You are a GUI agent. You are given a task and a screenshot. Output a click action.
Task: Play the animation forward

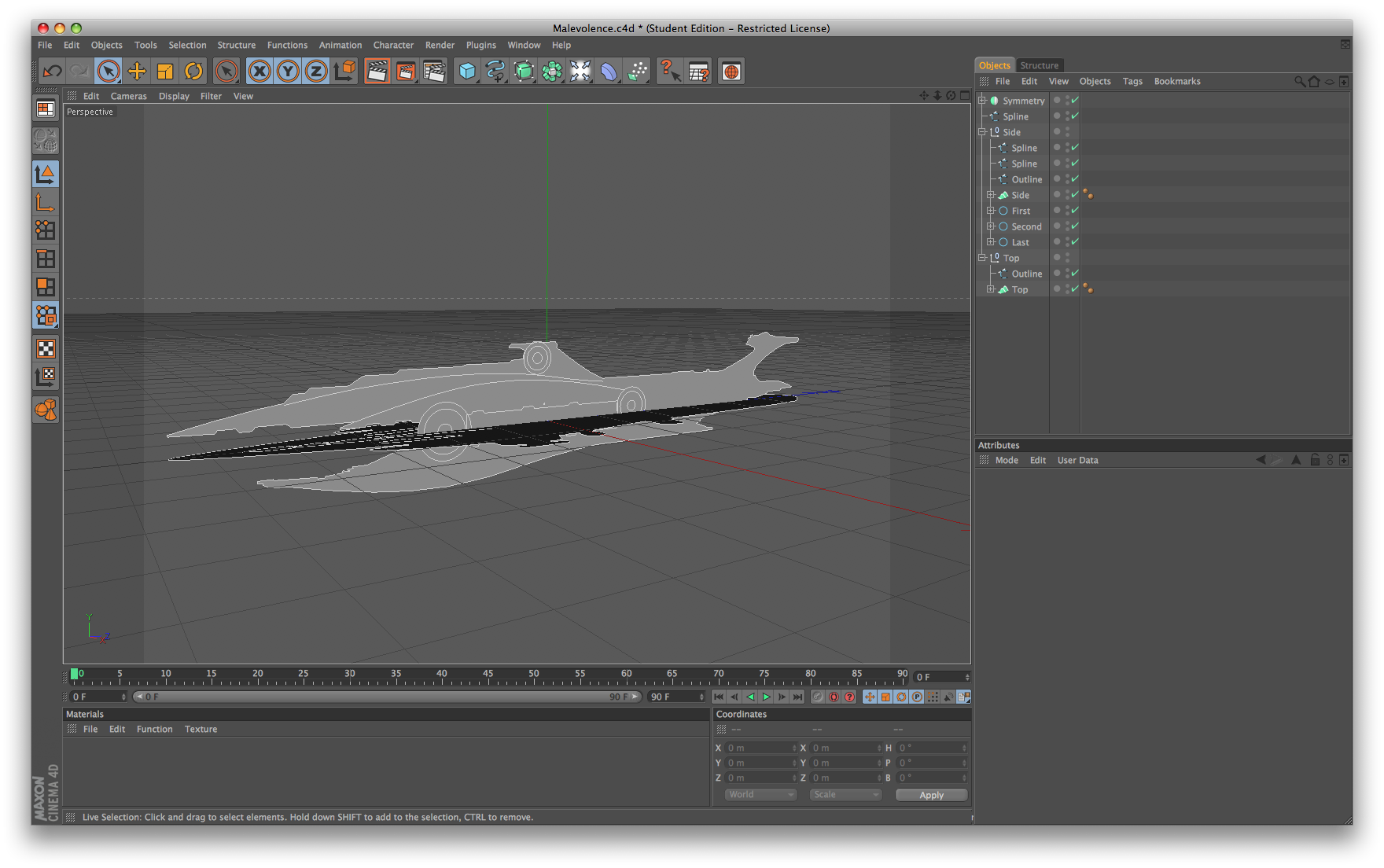pos(766,697)
